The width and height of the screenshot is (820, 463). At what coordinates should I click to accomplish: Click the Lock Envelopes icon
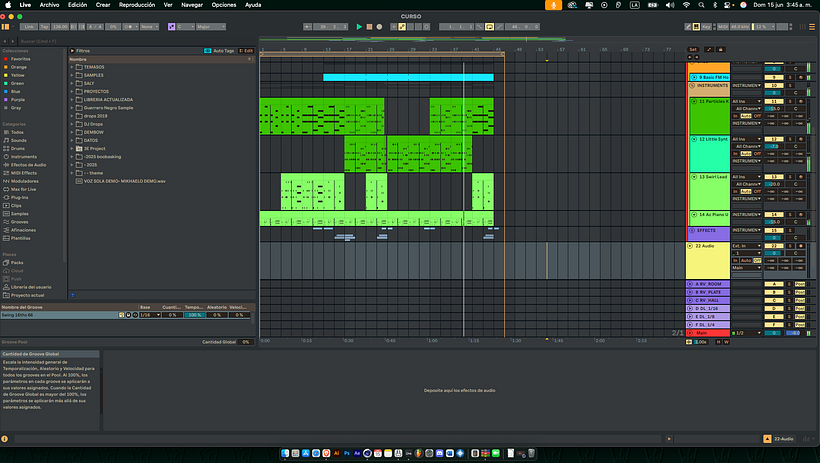coord(721,49)
